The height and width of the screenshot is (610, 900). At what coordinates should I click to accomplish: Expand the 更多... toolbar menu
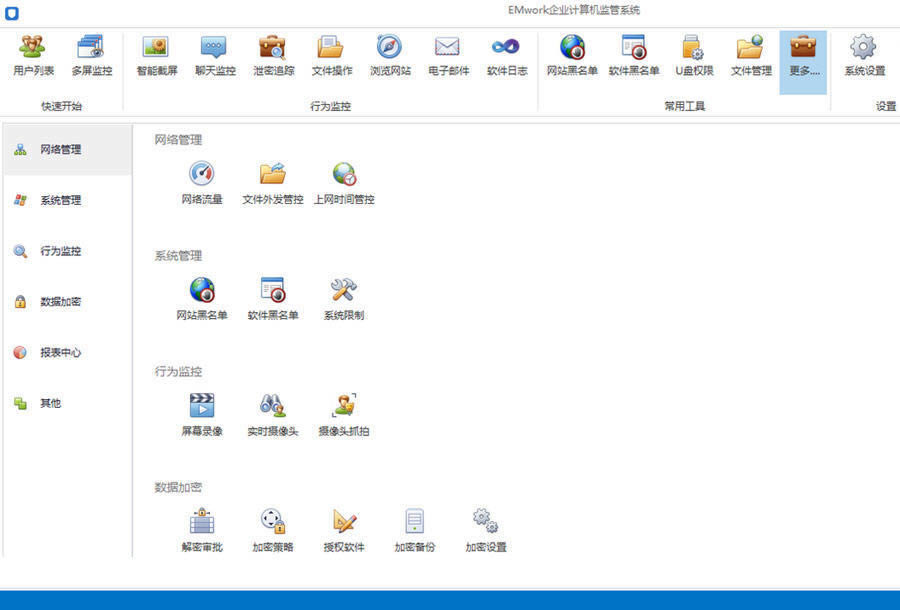[x=803, y=55]
